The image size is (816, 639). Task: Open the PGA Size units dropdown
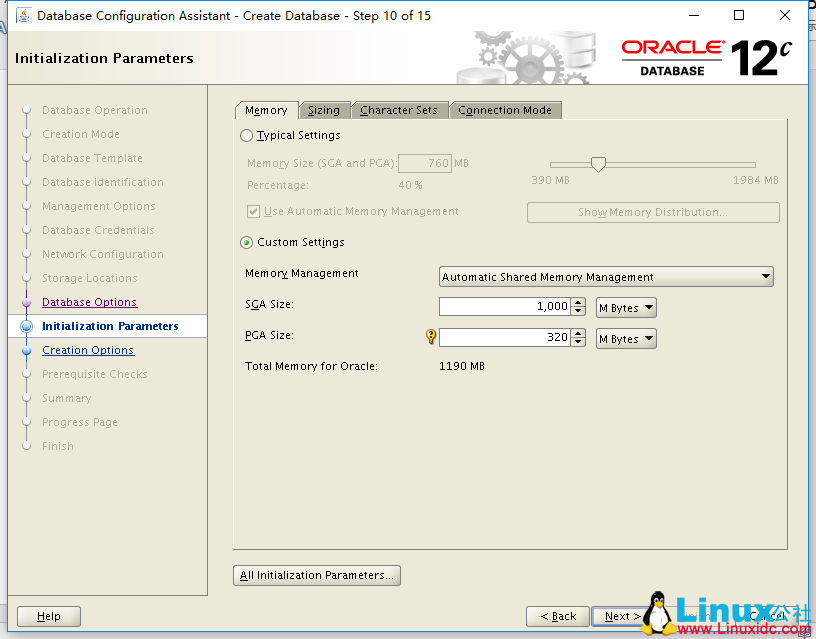click(625, 338)
